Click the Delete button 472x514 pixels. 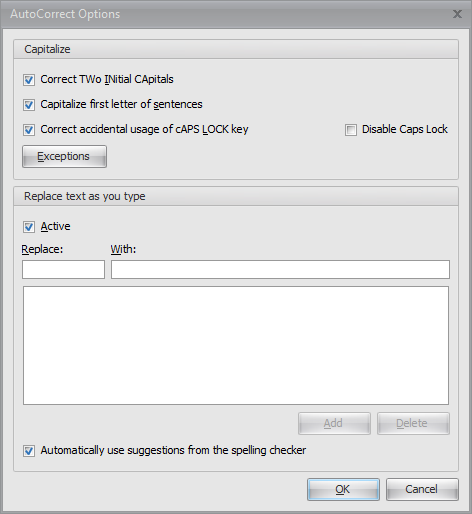[413, 423]
